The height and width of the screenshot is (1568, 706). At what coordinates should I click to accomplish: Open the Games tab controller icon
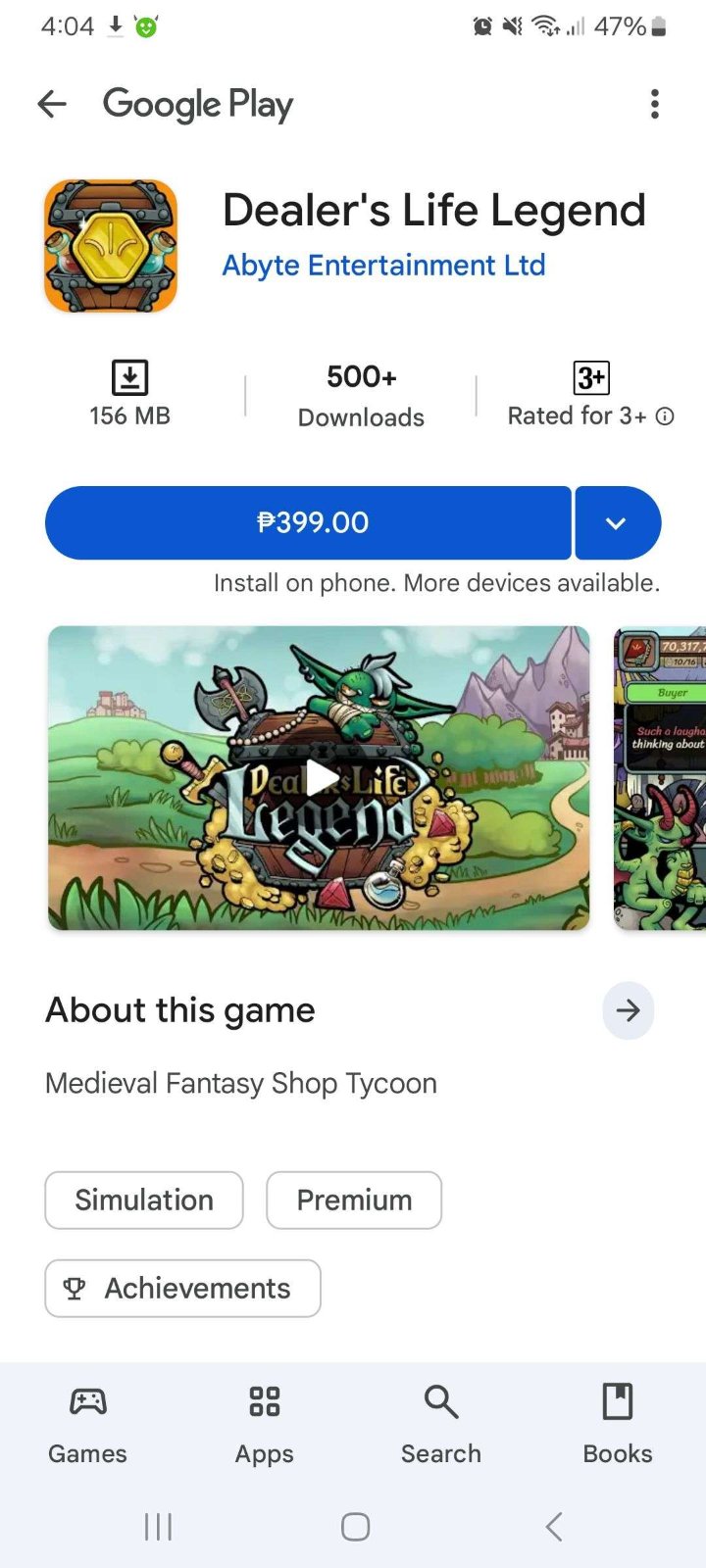tap(88, 1401)
